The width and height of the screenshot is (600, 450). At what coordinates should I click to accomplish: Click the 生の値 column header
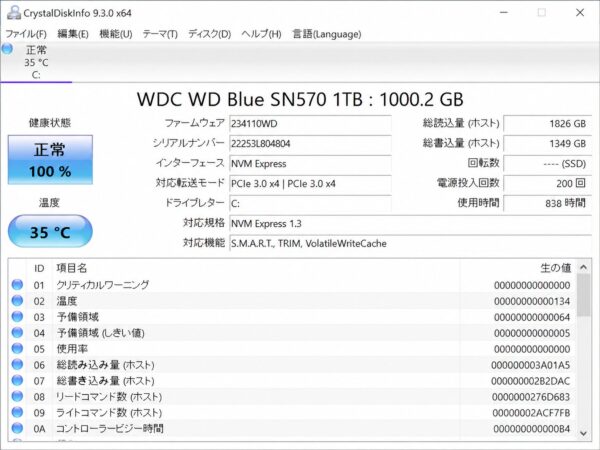pyautogui.click(x=556, y=268)
